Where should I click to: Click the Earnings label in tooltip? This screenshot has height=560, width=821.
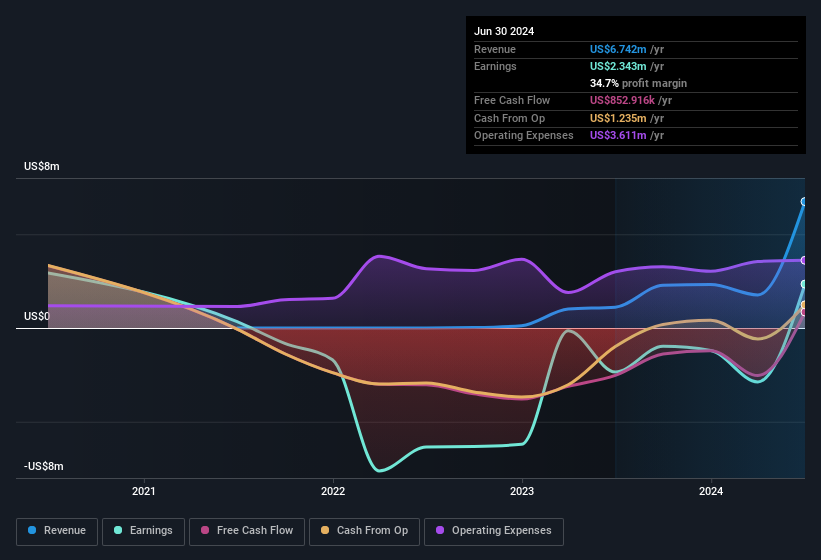click(495, 66)
